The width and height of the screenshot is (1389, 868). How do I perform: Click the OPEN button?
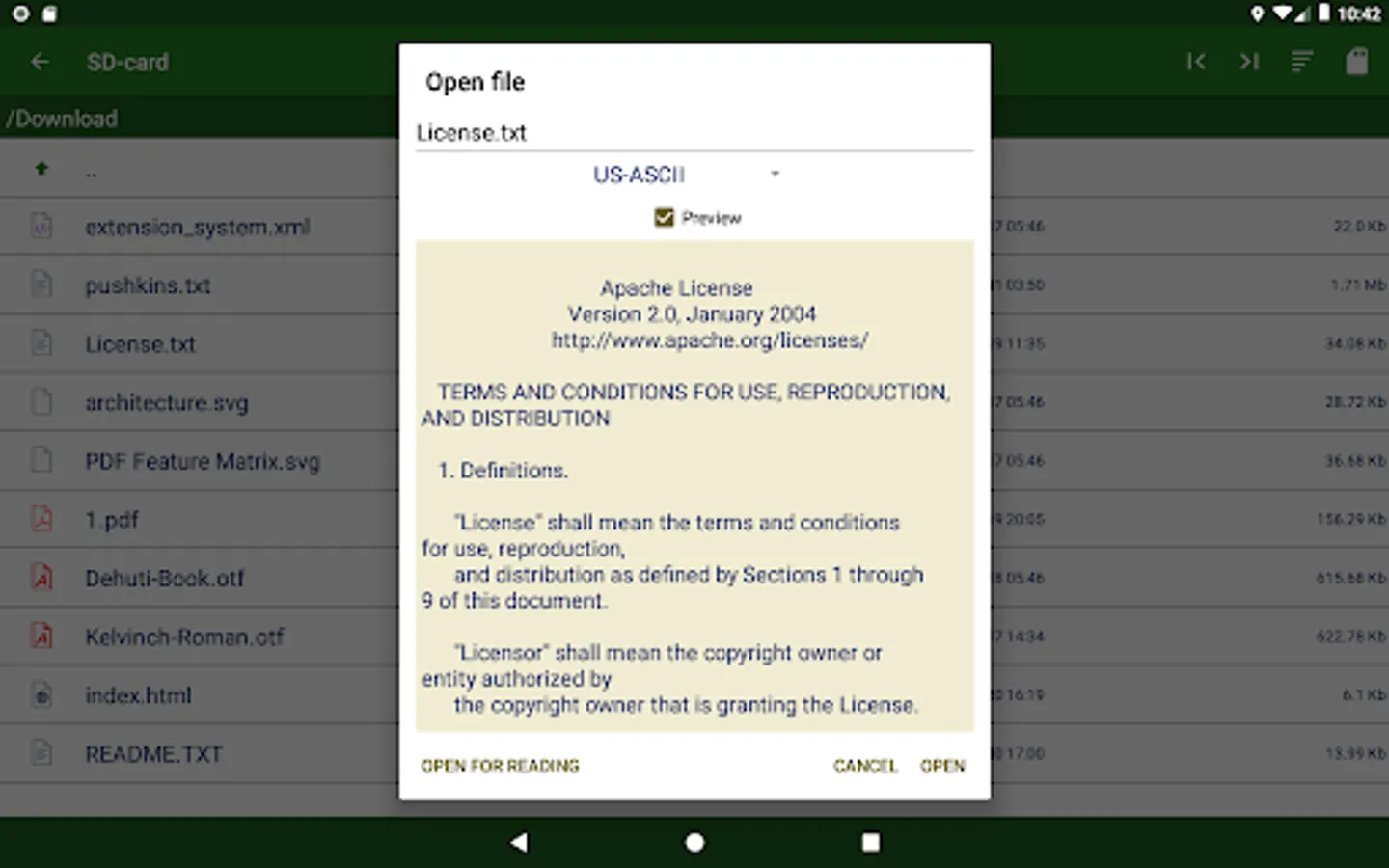(x=942, y=766)
